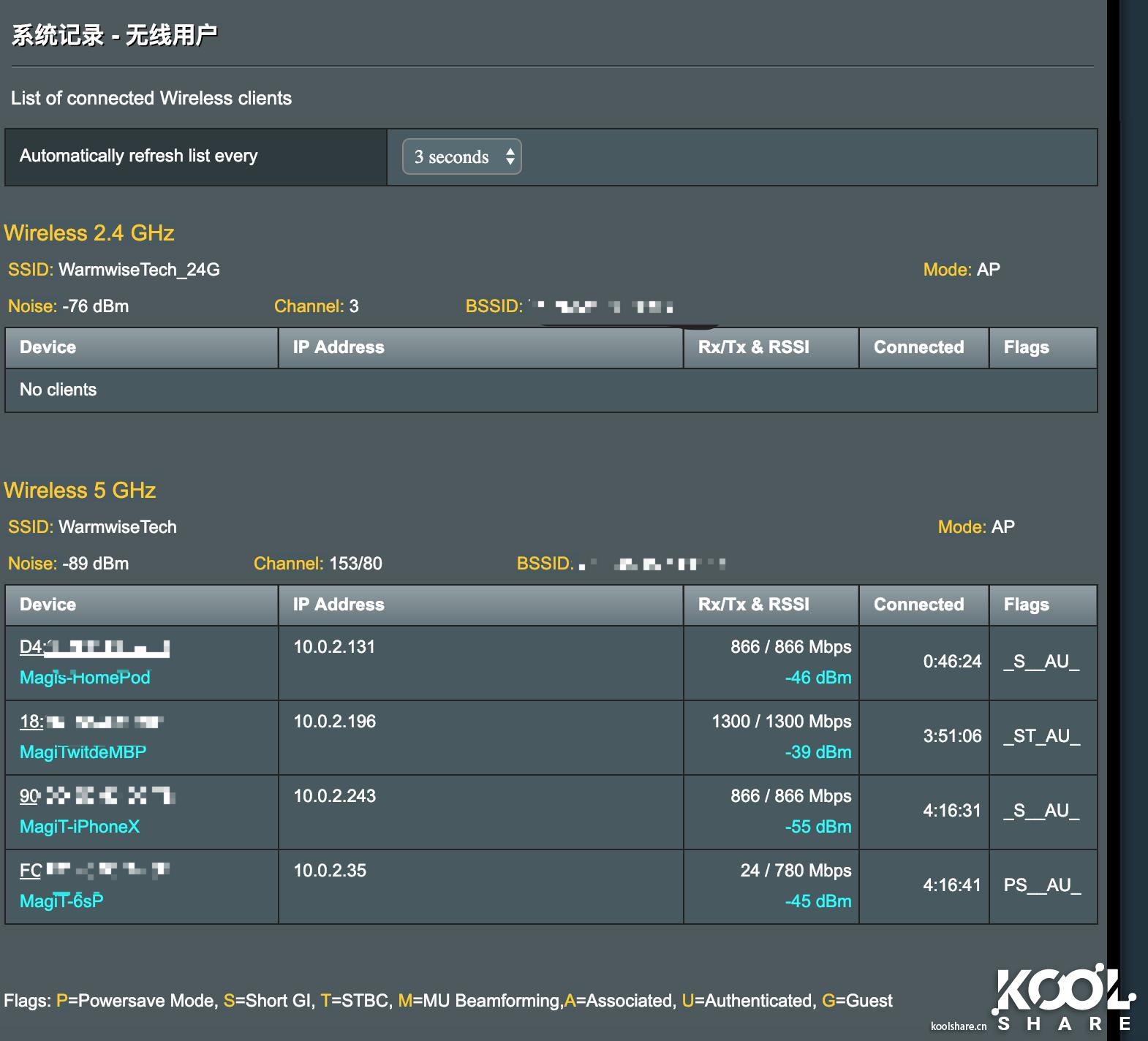The height and width of the screenshot is (1041, 1148).
Task: Open the koolshare.cn link text
Action: click(x=958, y=1026)
